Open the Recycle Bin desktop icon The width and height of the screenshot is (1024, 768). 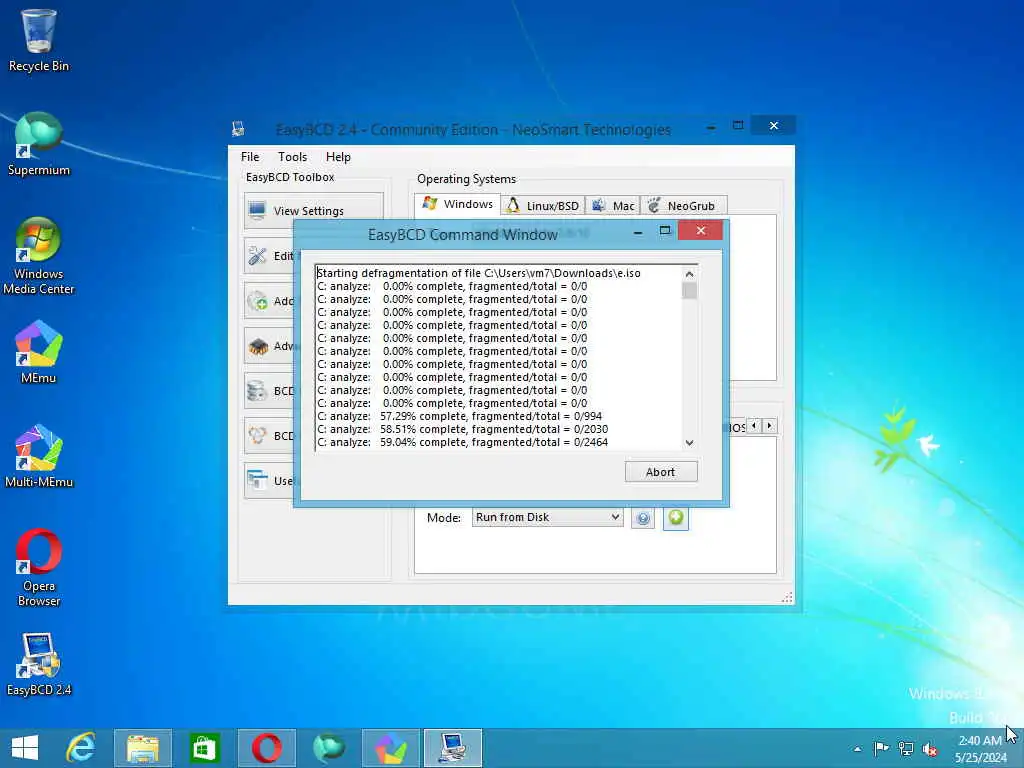click(39, 40)
